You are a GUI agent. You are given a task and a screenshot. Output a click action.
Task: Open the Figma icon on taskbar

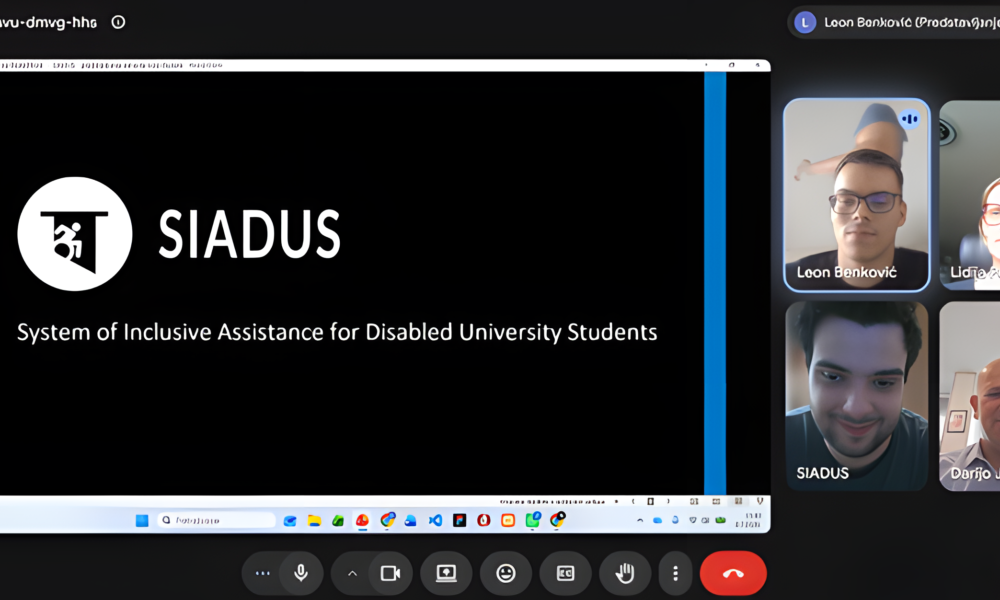459,520
